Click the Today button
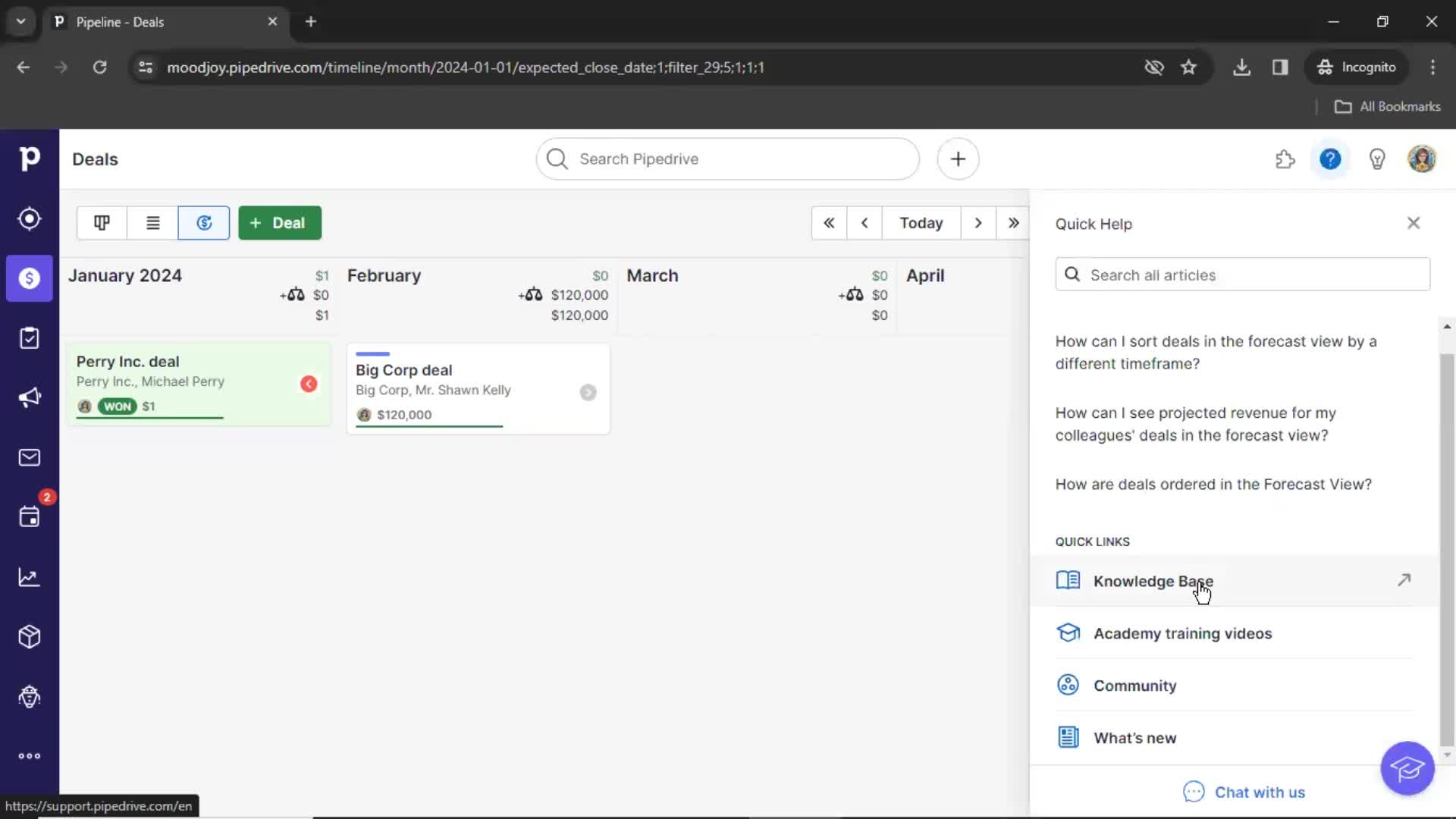The image size is (1456, 819). (921, 223)
